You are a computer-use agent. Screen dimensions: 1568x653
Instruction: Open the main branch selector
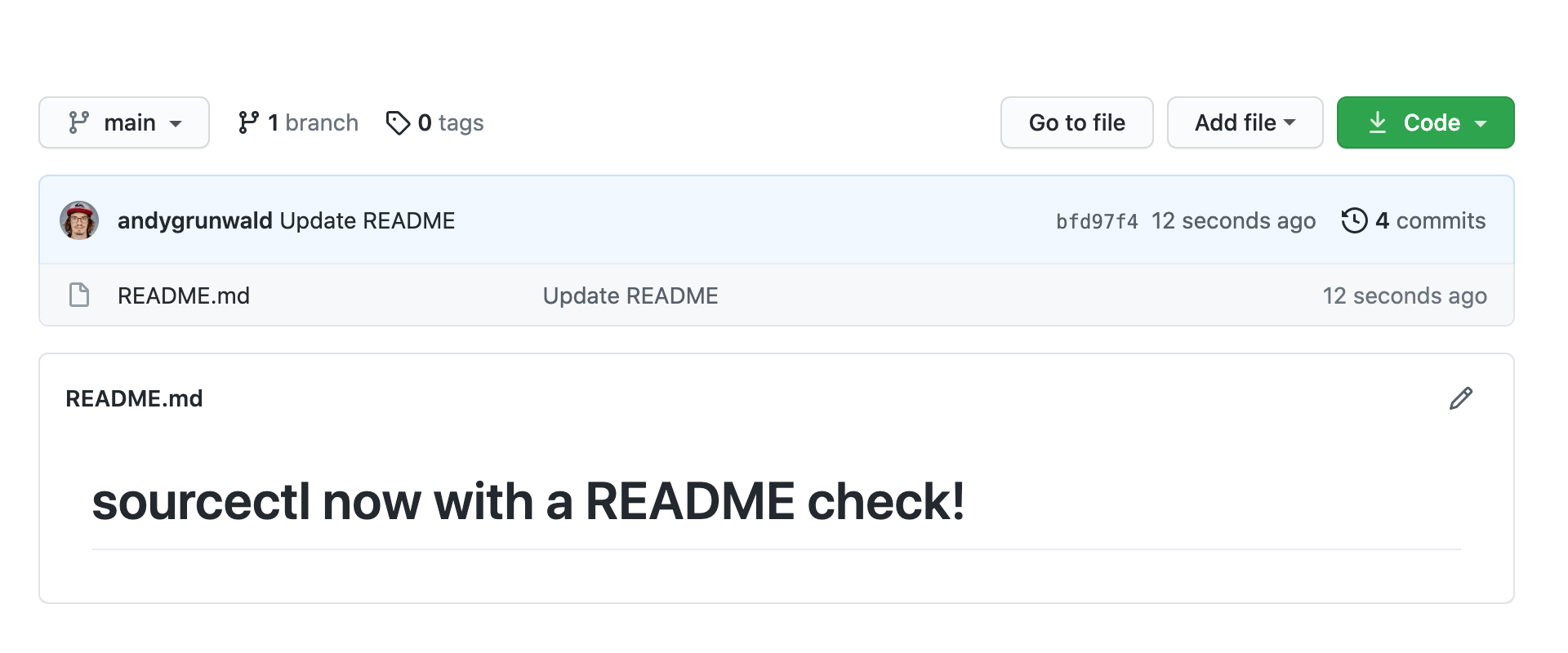123,122
